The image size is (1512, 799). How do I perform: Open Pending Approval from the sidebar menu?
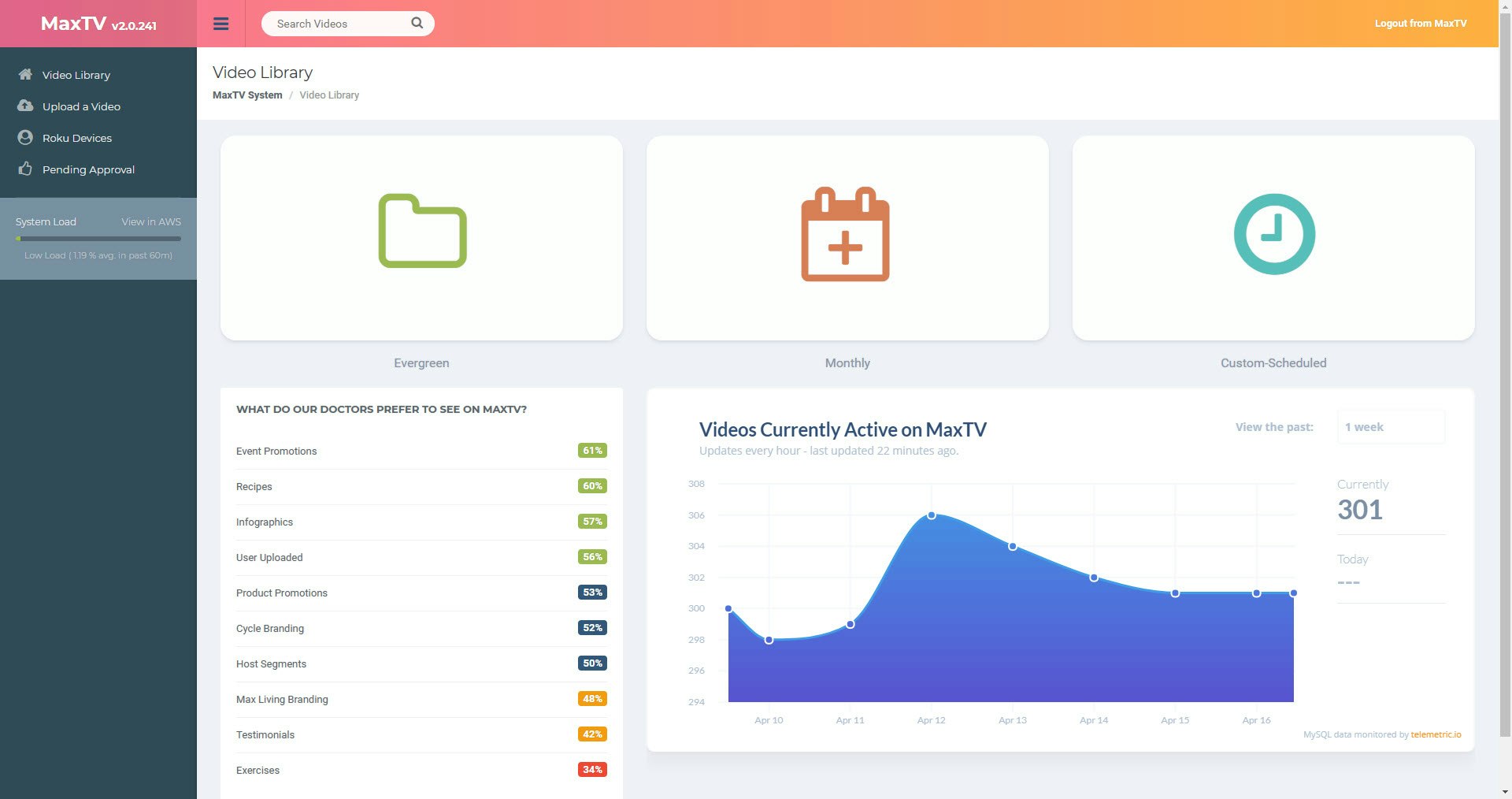click(x=89, y=169)
